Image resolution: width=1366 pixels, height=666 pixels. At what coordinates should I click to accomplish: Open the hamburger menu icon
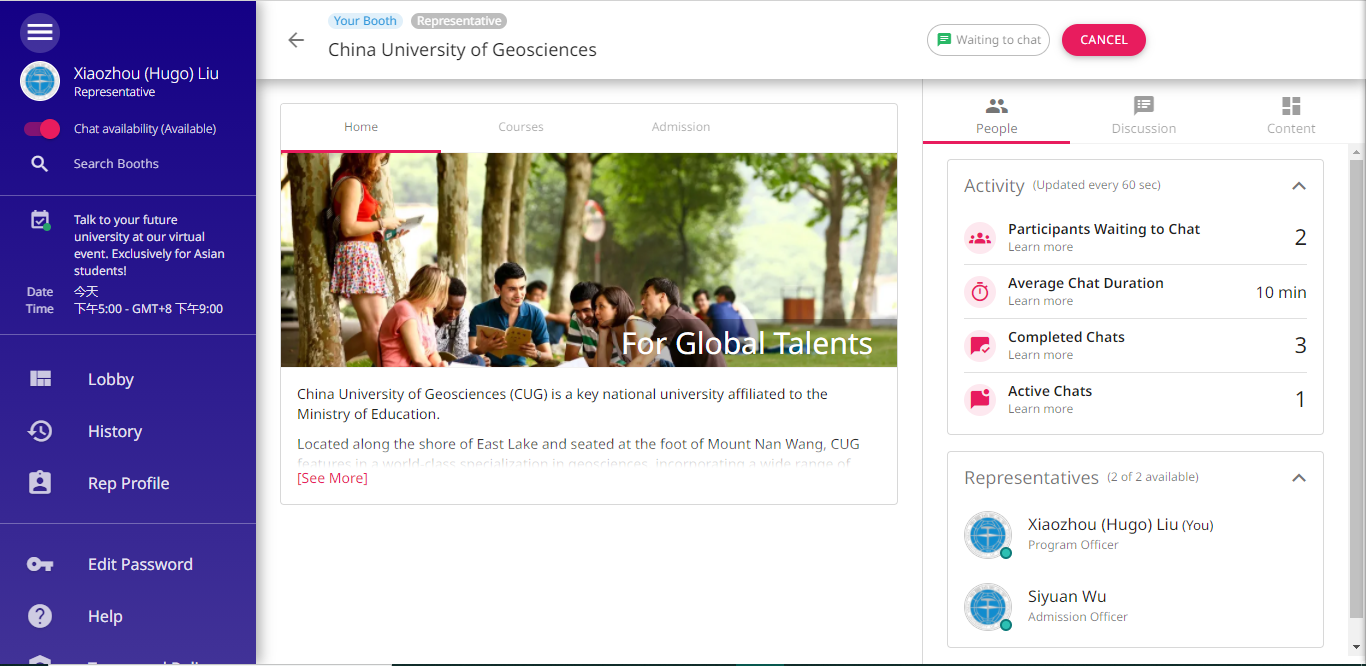(x=40, y=33)
